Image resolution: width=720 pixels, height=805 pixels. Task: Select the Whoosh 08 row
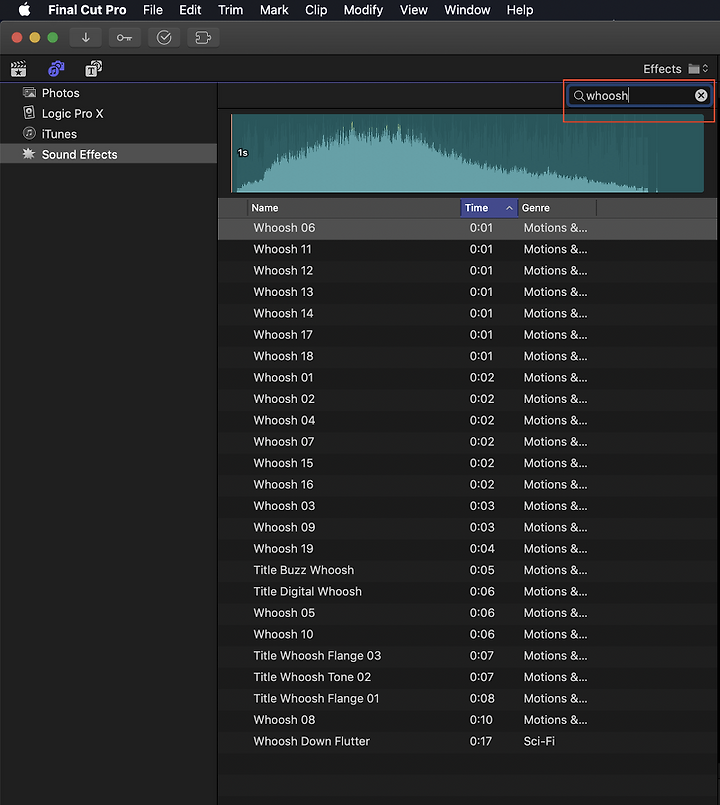click(467, 720)
